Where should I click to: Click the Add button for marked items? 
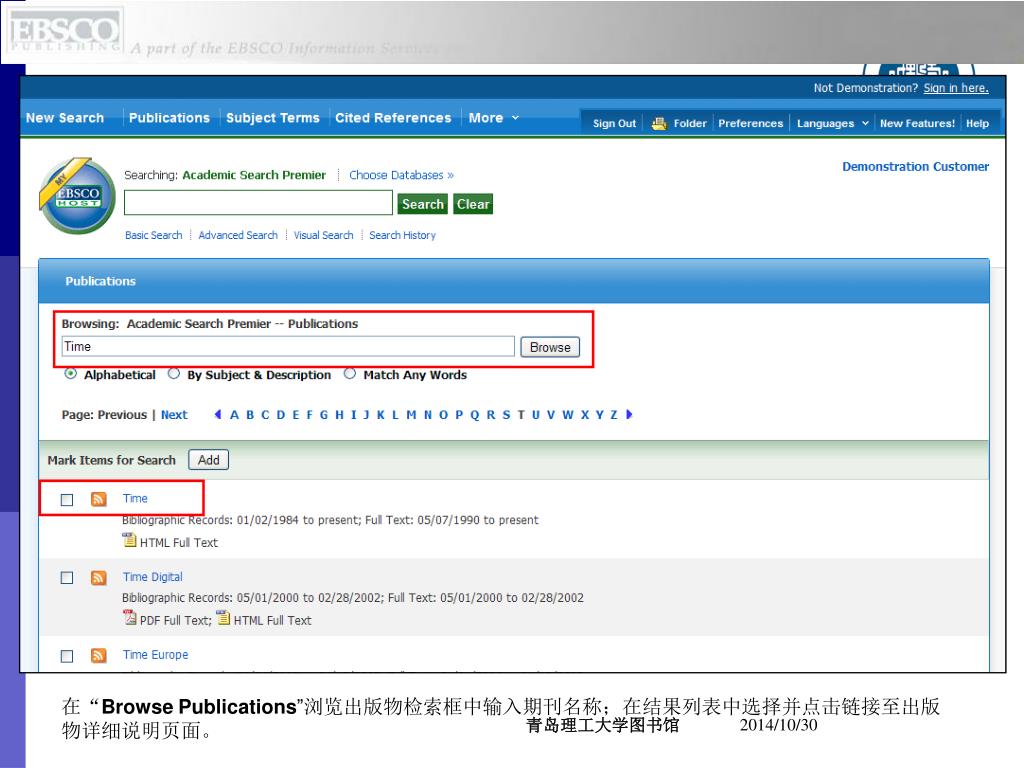coord(208,460)
